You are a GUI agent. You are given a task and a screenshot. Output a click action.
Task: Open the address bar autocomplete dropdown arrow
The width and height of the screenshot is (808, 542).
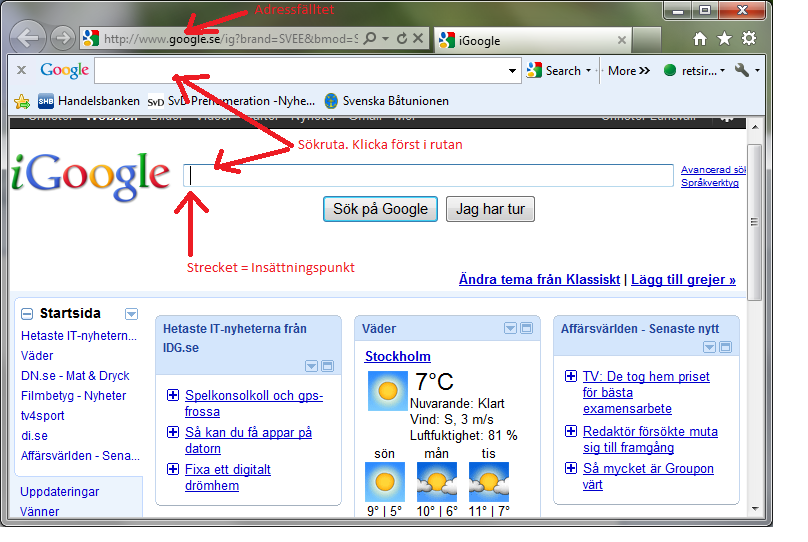click(385, 39)
